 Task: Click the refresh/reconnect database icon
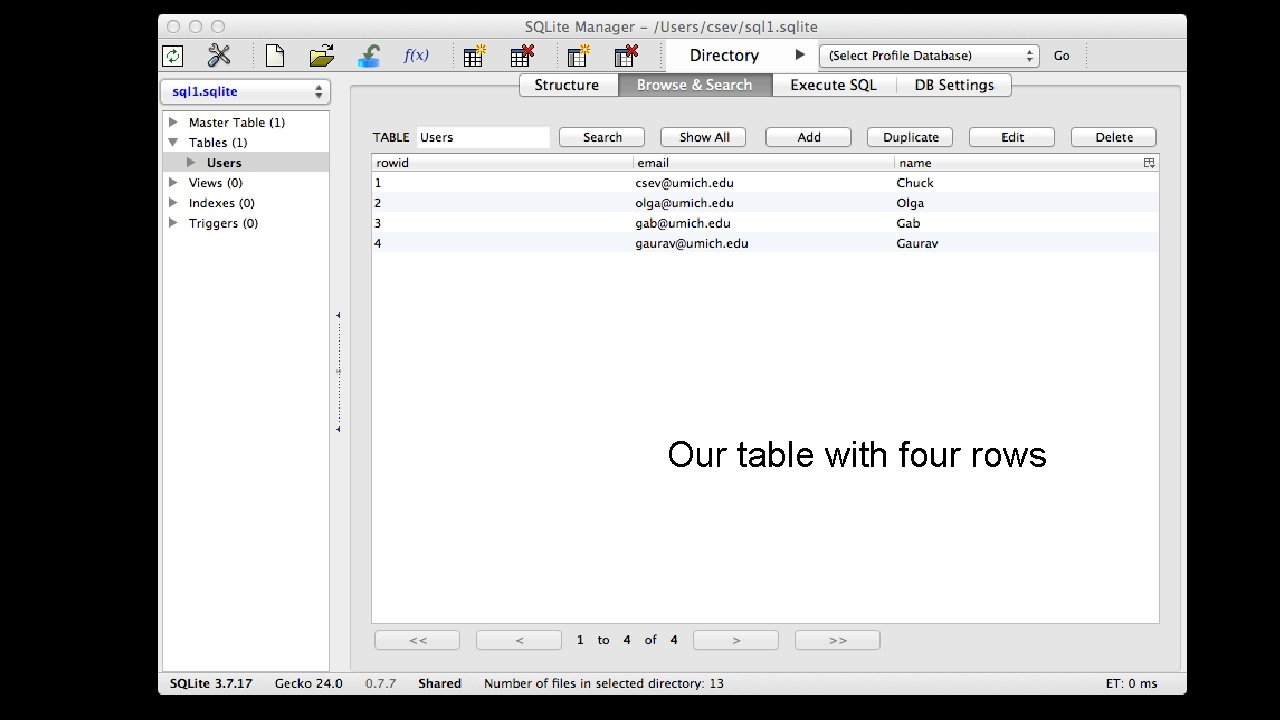coord(172,56)
